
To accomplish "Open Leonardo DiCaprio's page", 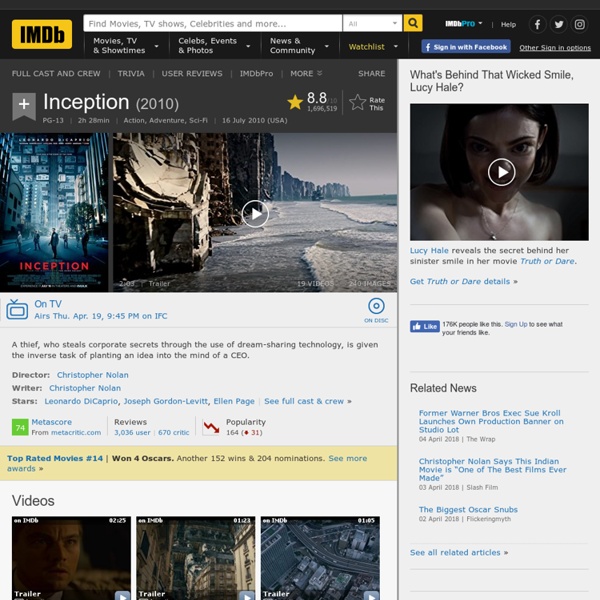I will (x=81, y=401).
